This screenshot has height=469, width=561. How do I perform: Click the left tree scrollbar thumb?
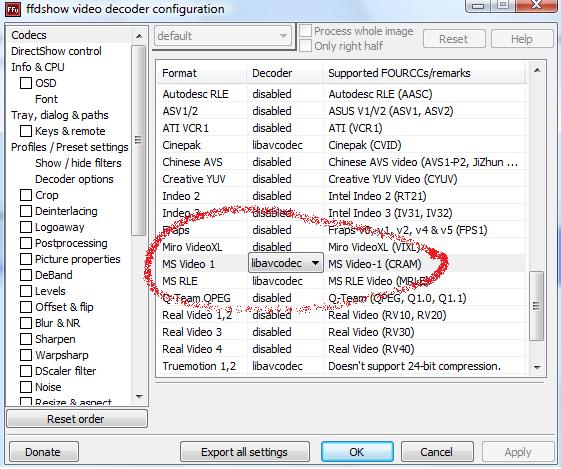138,140
